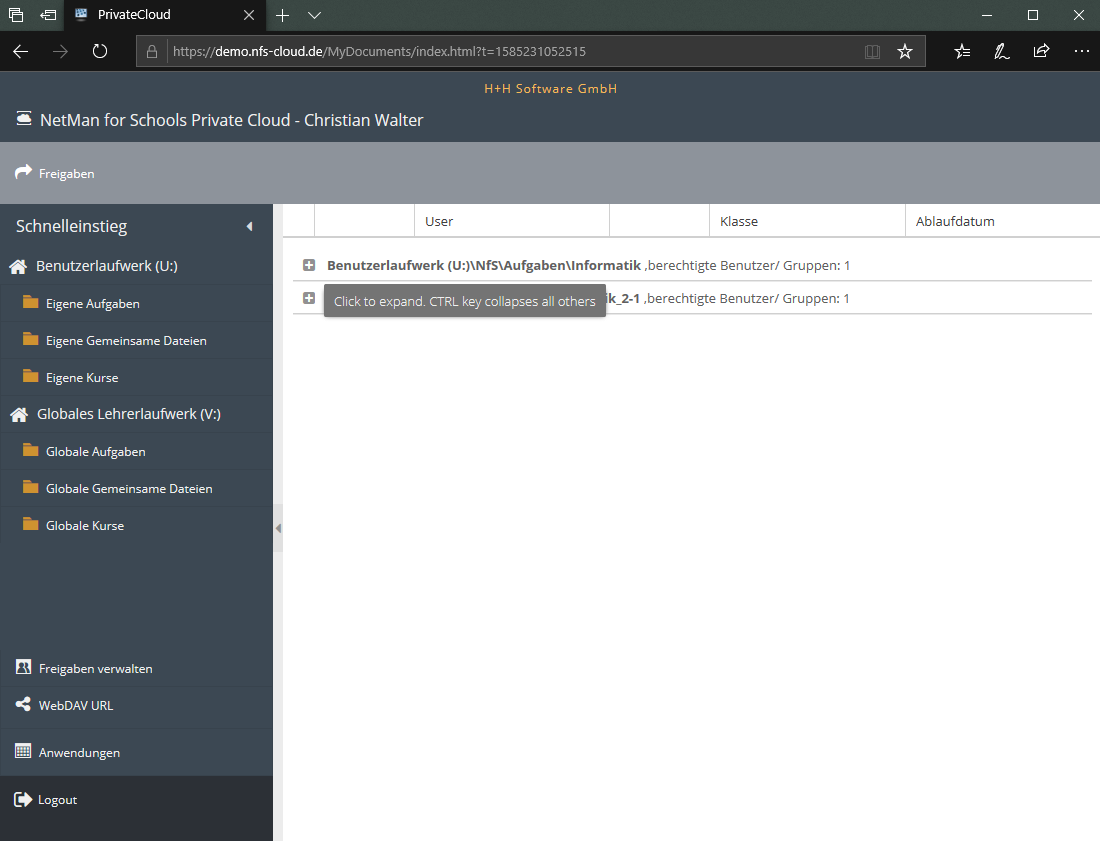The image size is (1100, 841).
Task: Click the sidebar splitter collapse handle
Action: pos(278,528)
